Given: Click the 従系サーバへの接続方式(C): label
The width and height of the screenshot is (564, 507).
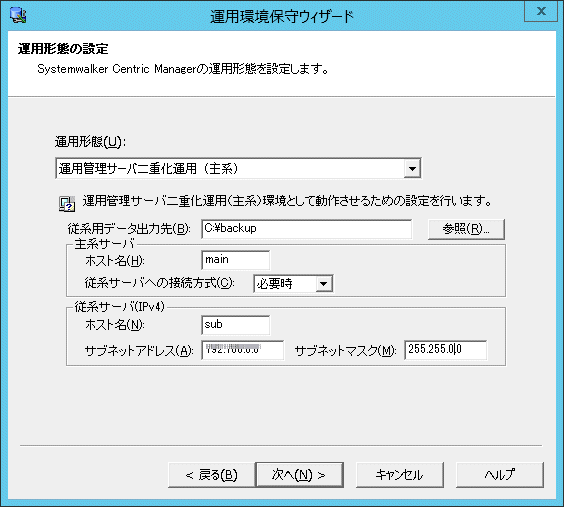Looking at the screenshot, I should coord(159,283).
